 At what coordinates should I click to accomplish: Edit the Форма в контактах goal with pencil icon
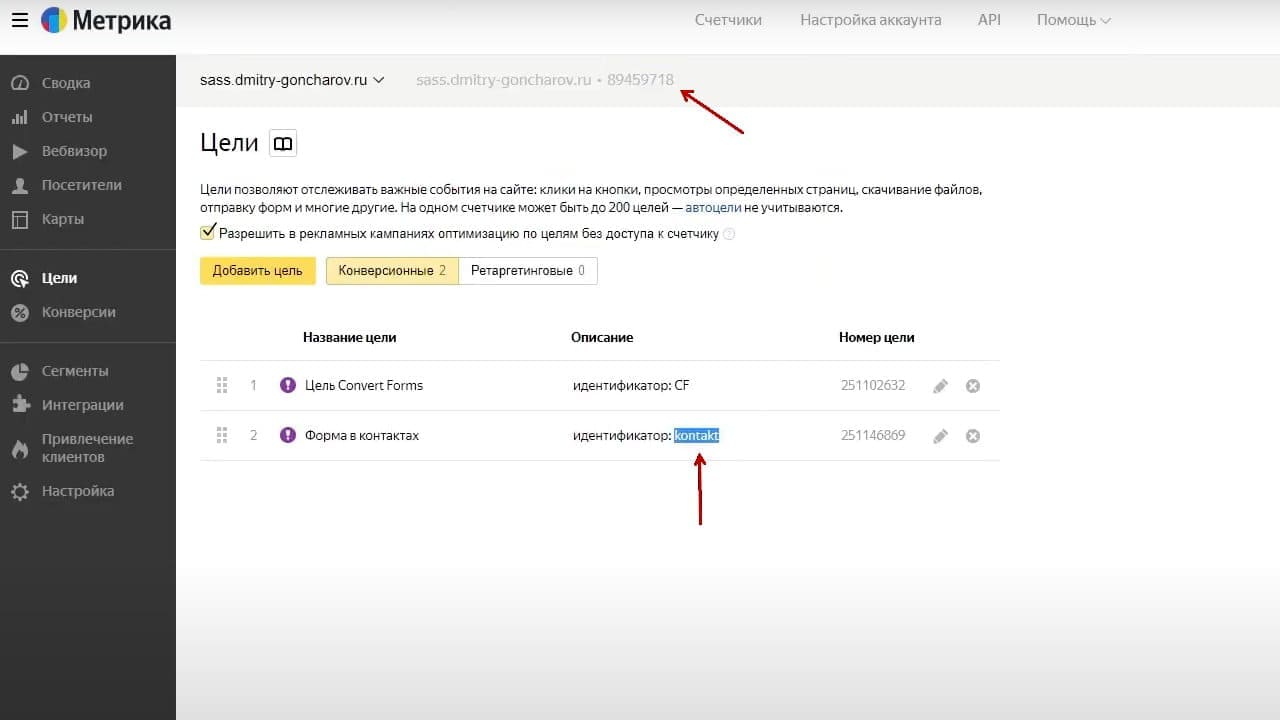(x=940, y=436)
